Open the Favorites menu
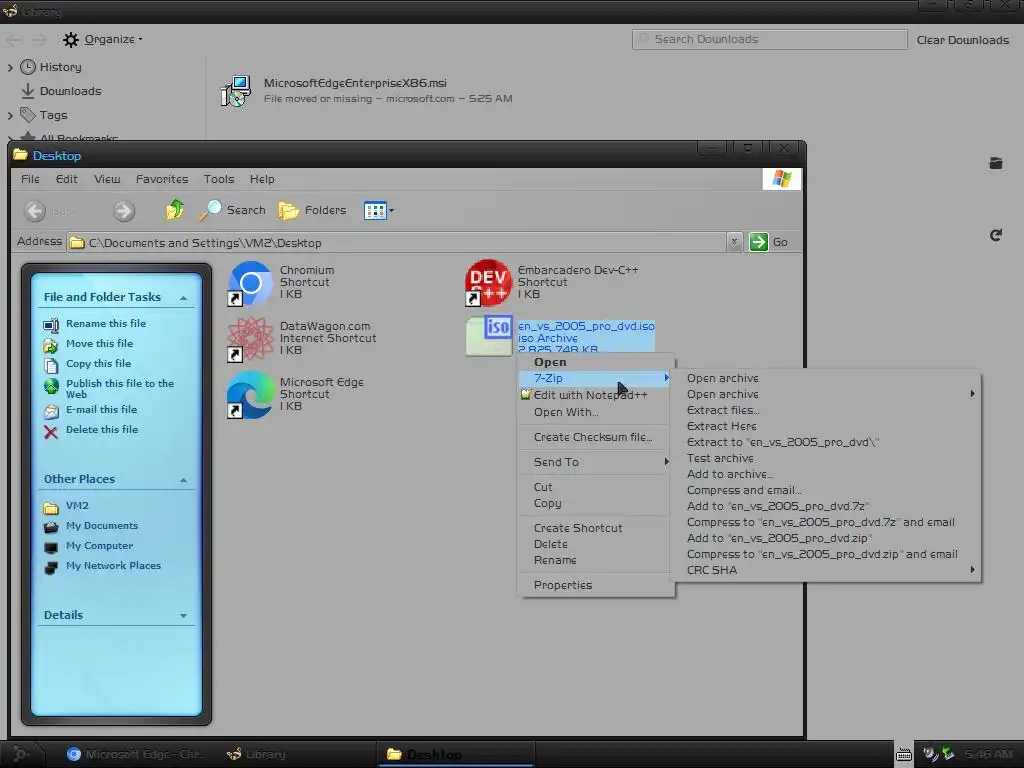 162,179
